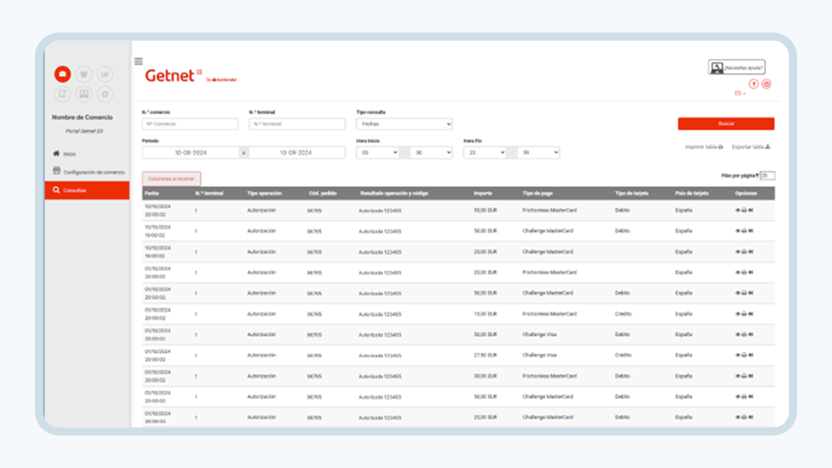Open the ES language selector
The height and width of the screenshot is (468, 832).
(740, 93)
